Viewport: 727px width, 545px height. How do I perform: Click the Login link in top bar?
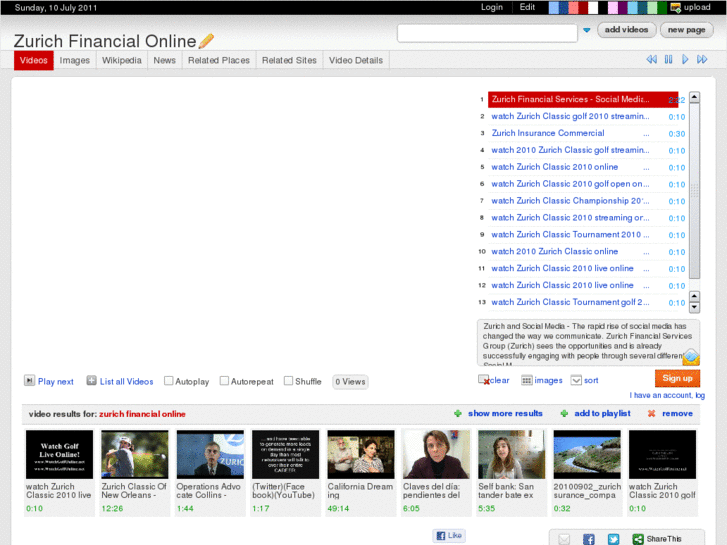point(492,7)
